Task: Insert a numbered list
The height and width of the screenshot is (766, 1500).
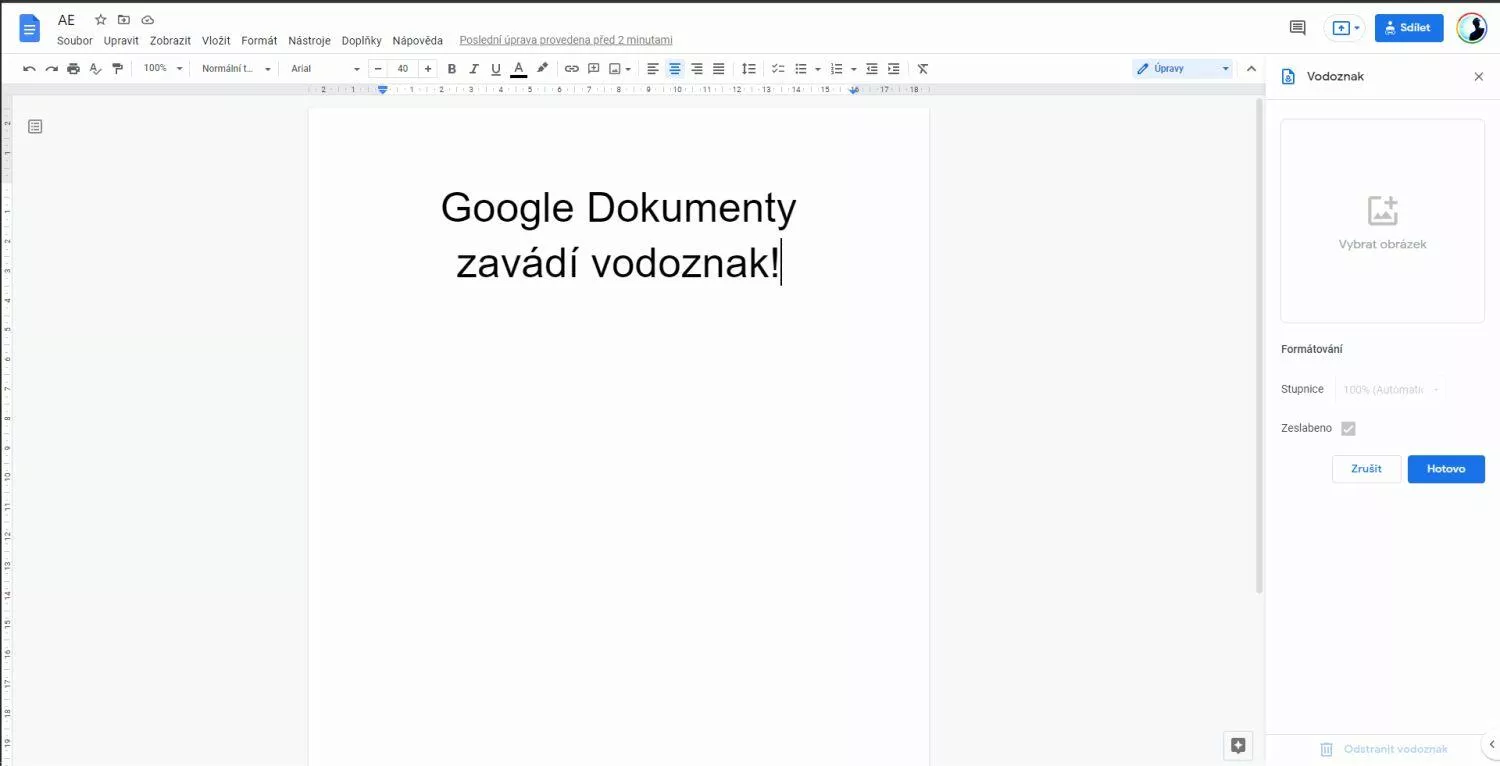Action: 837,69
